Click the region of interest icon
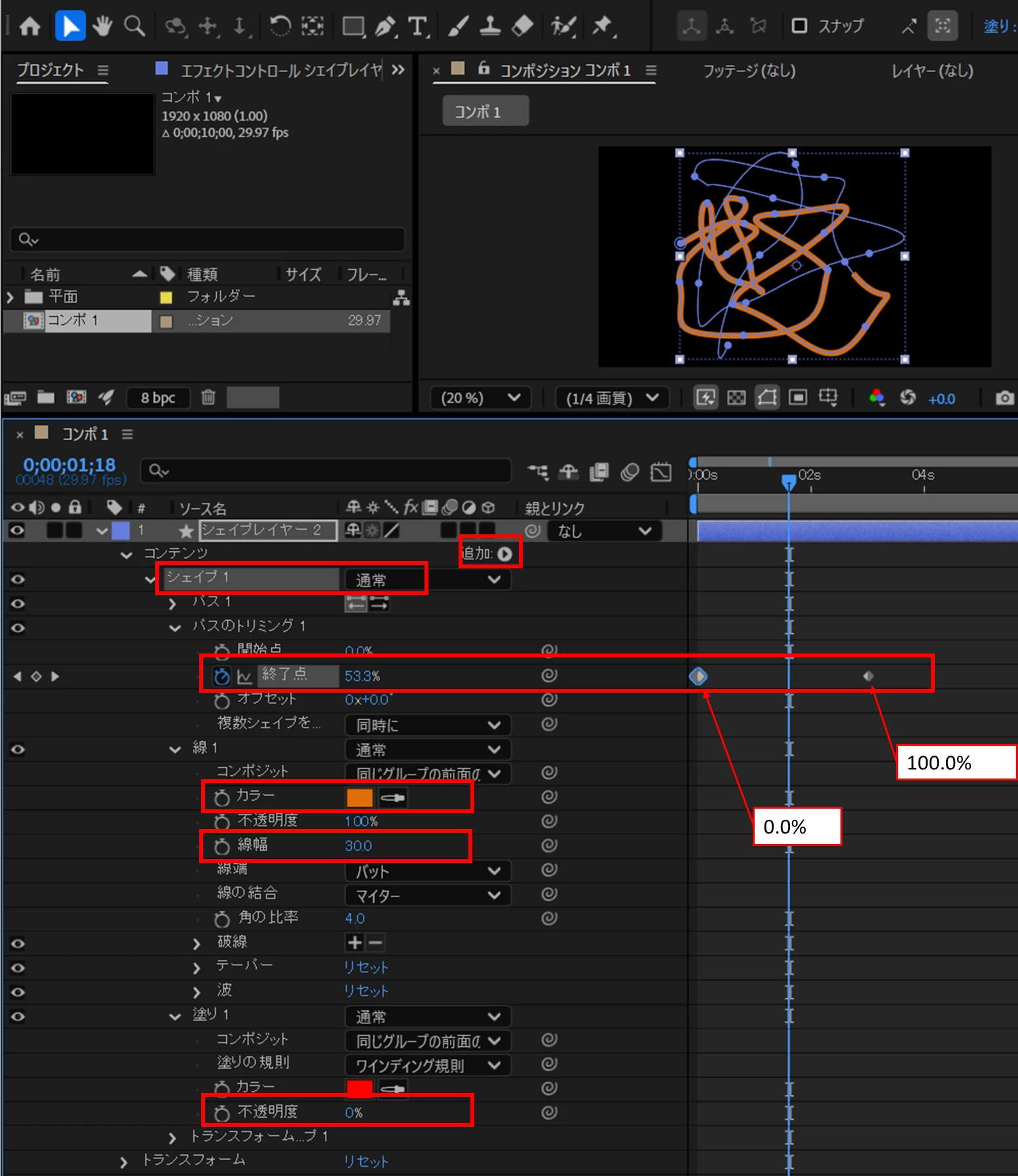Viewport: 1018px width, 1176px height. [797, 397]
